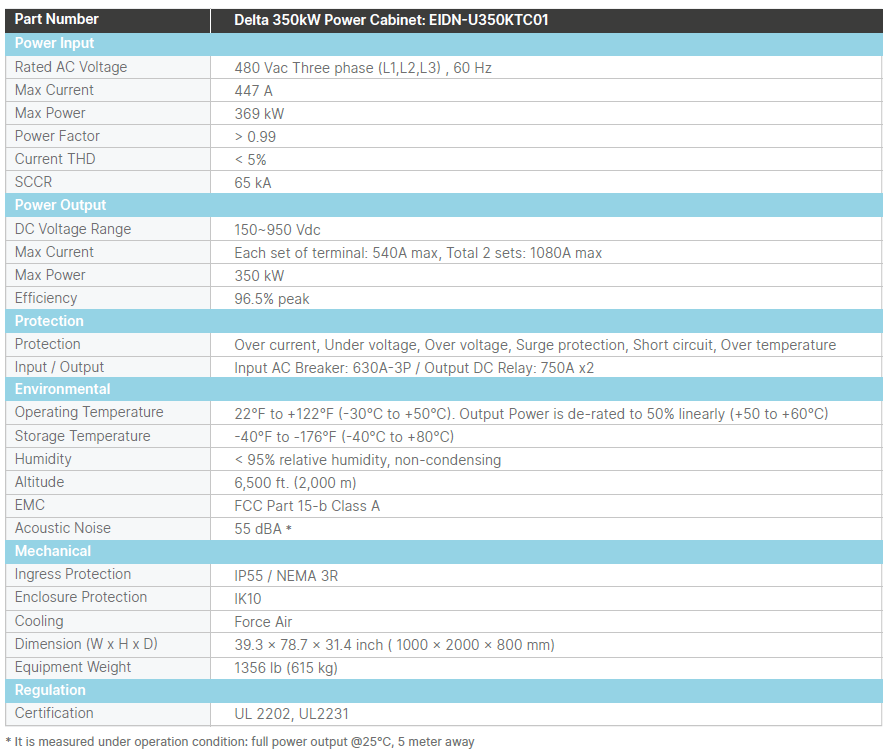Select the "> 0.99" power factor value
Image resolution: width=887 pixels, height=755 pixels.
(255, 137)
